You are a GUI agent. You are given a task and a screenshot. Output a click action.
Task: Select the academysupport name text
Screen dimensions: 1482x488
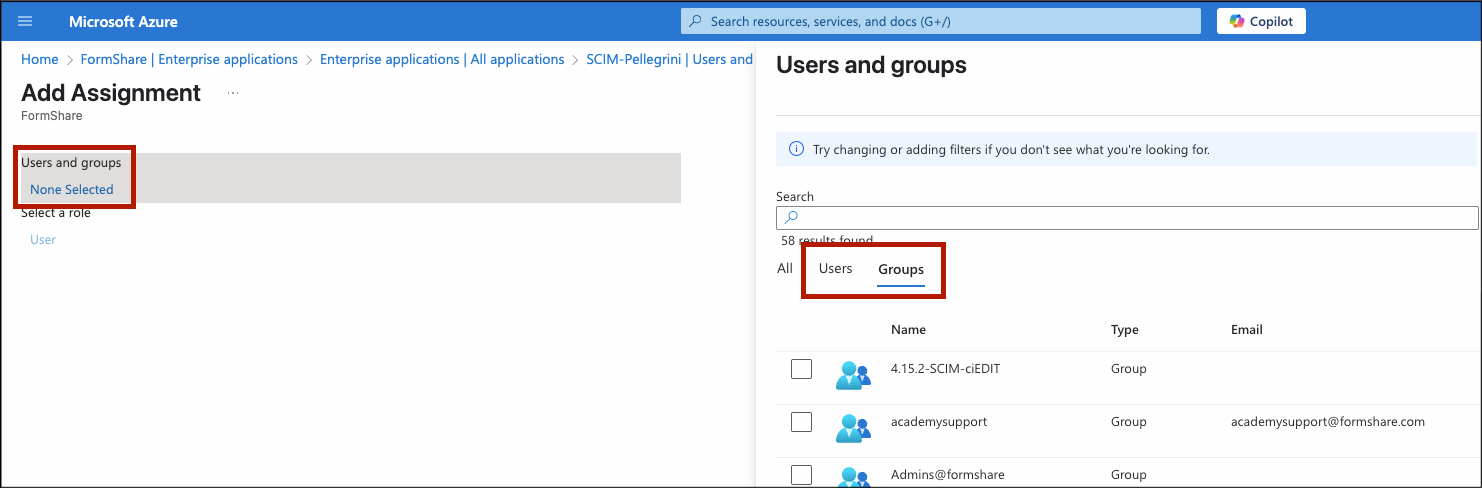(x=938, y=421)
